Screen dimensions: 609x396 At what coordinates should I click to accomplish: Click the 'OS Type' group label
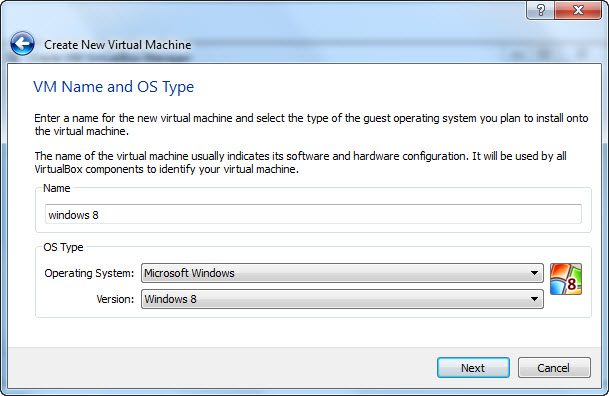coord(63,247)
